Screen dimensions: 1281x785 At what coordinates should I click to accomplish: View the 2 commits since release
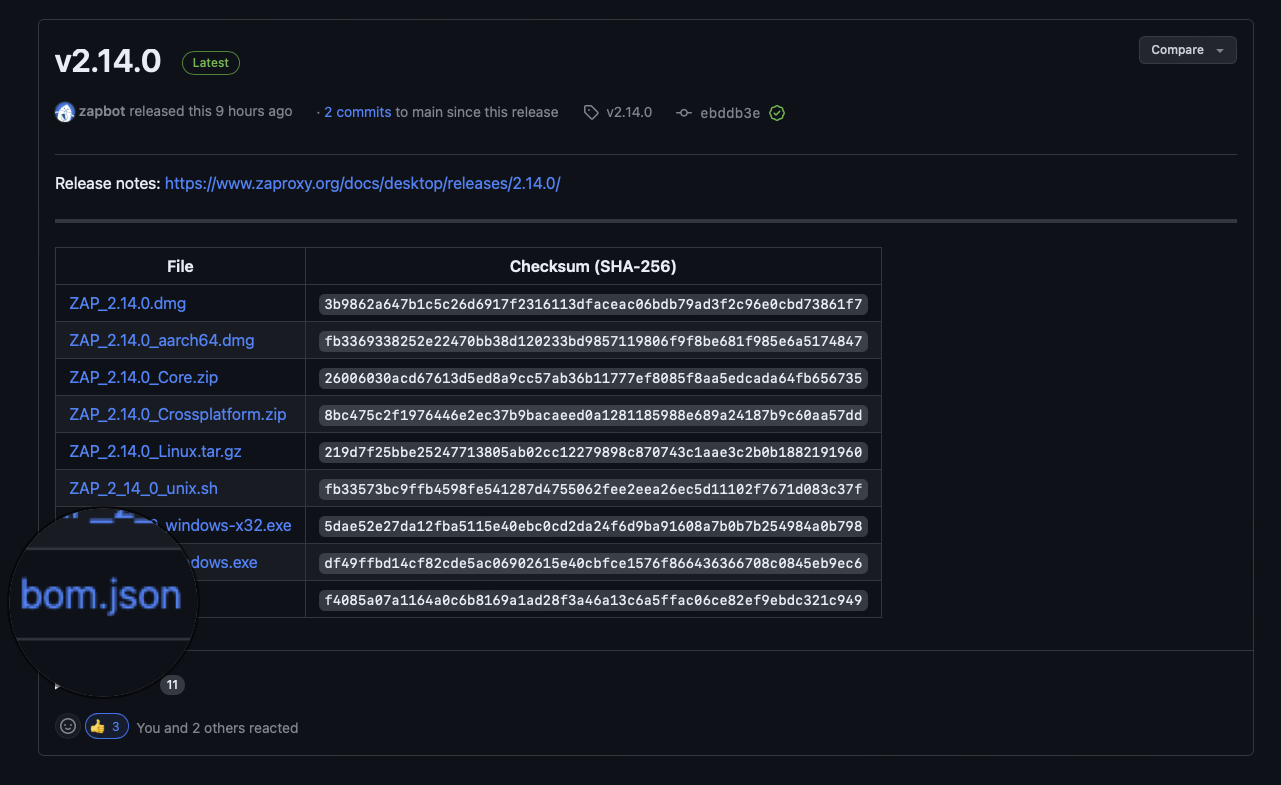358,112
